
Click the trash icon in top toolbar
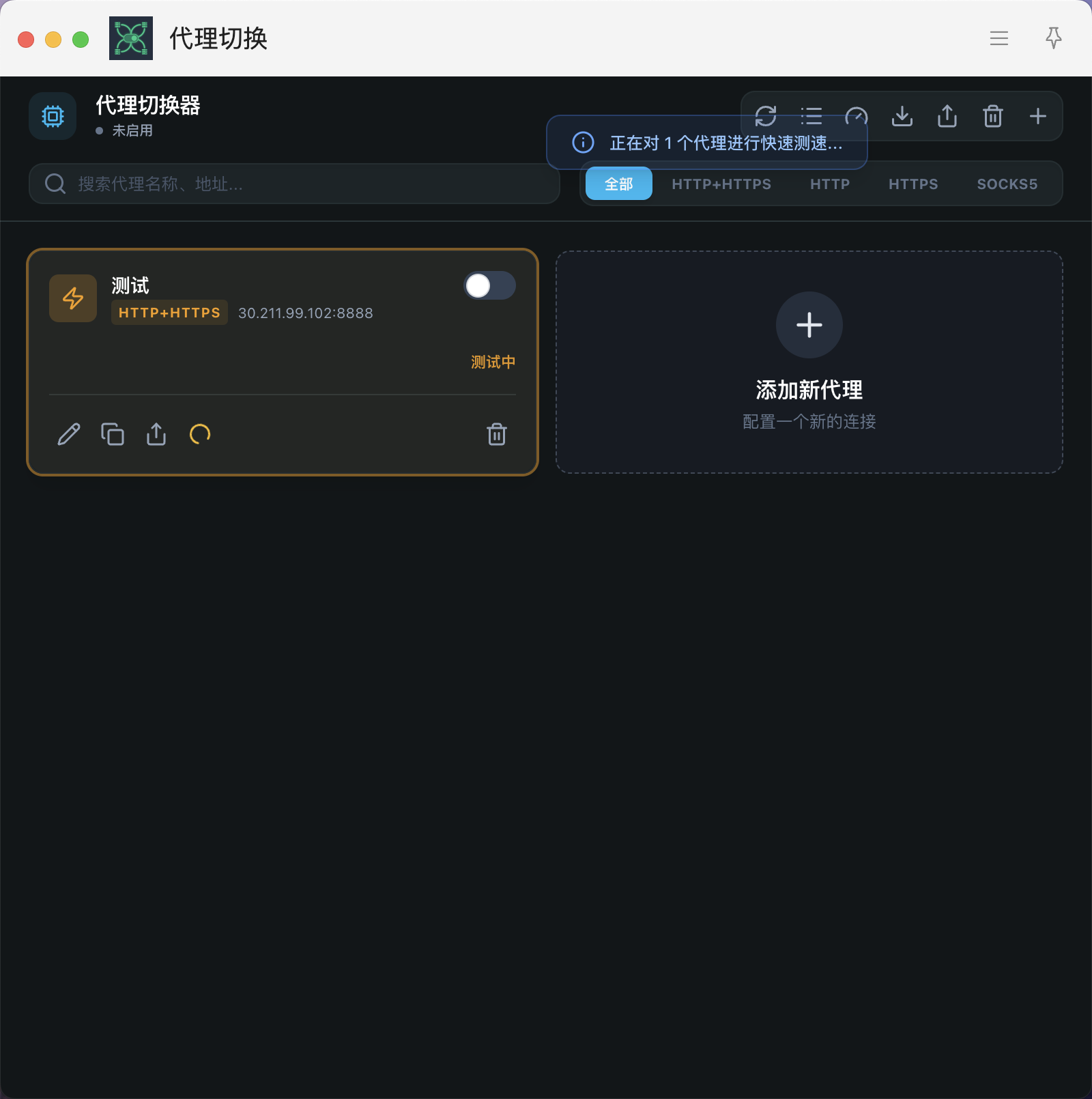(993, 116)
